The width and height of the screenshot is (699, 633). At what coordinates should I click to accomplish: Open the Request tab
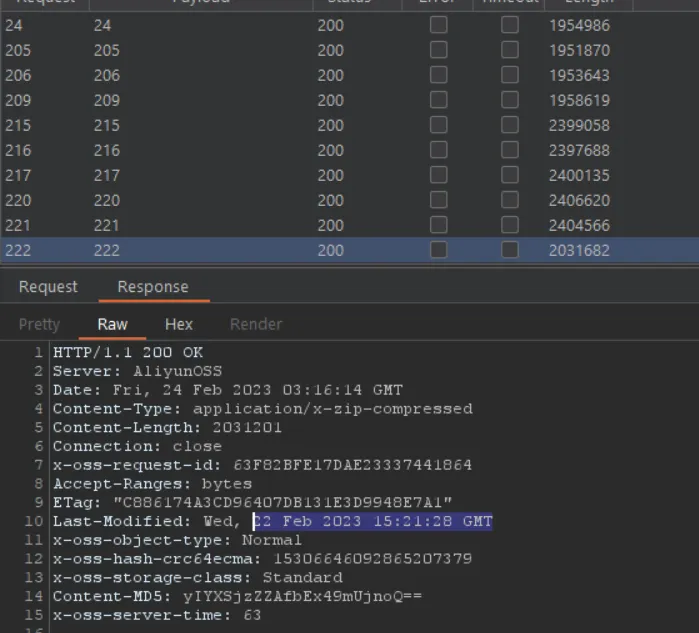48,287
